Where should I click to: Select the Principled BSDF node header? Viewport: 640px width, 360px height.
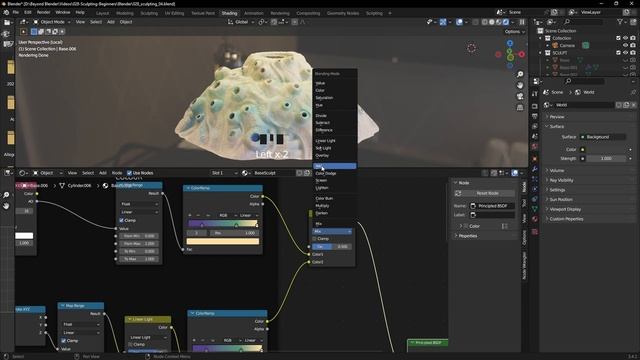[427, 342]
